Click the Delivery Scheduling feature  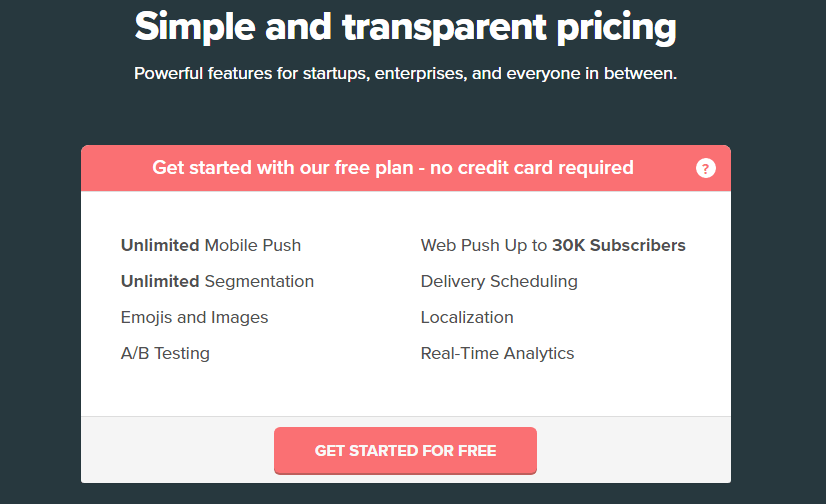[x=499, y=281]
